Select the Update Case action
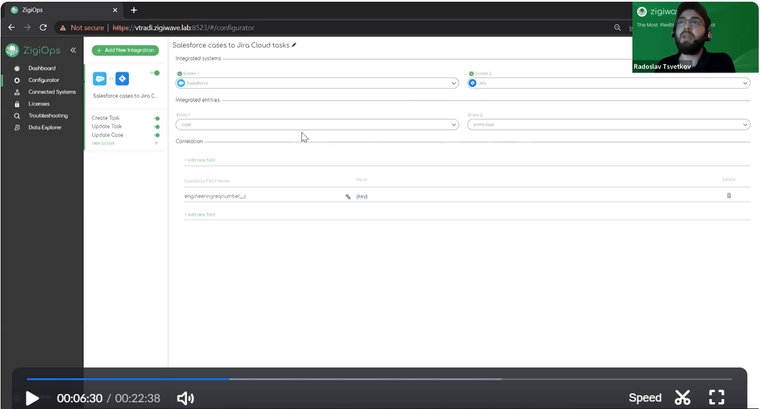760x409 pixels. coord(108,135)
